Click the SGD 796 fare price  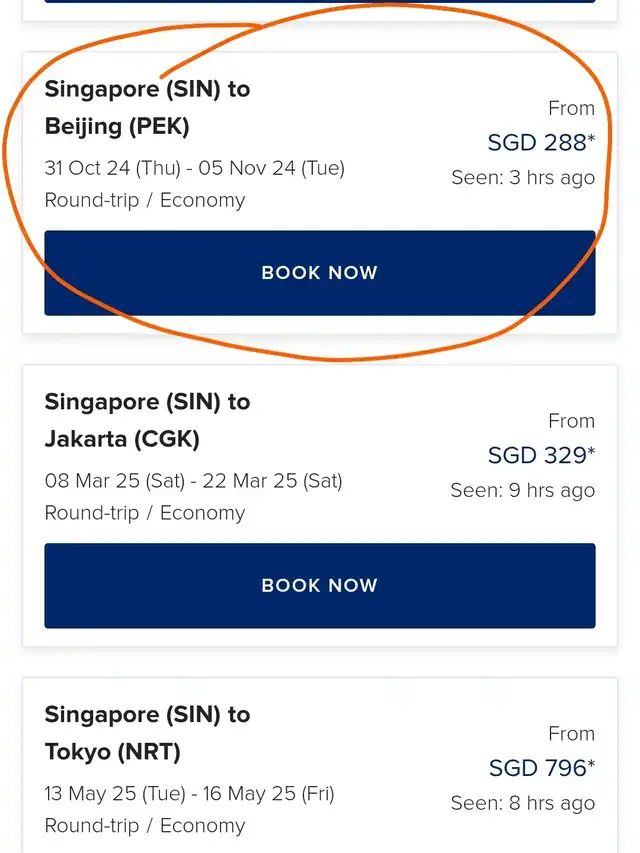[x=541, y=769]
